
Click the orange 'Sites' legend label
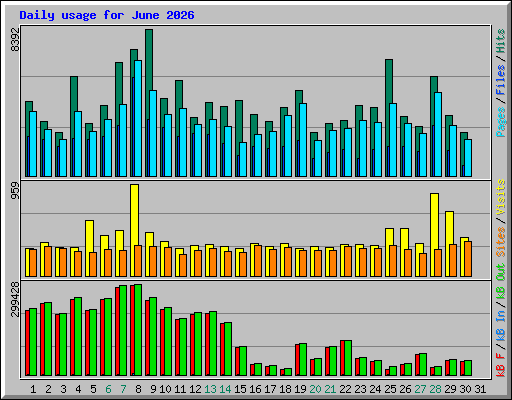click(x=501, y=242)
